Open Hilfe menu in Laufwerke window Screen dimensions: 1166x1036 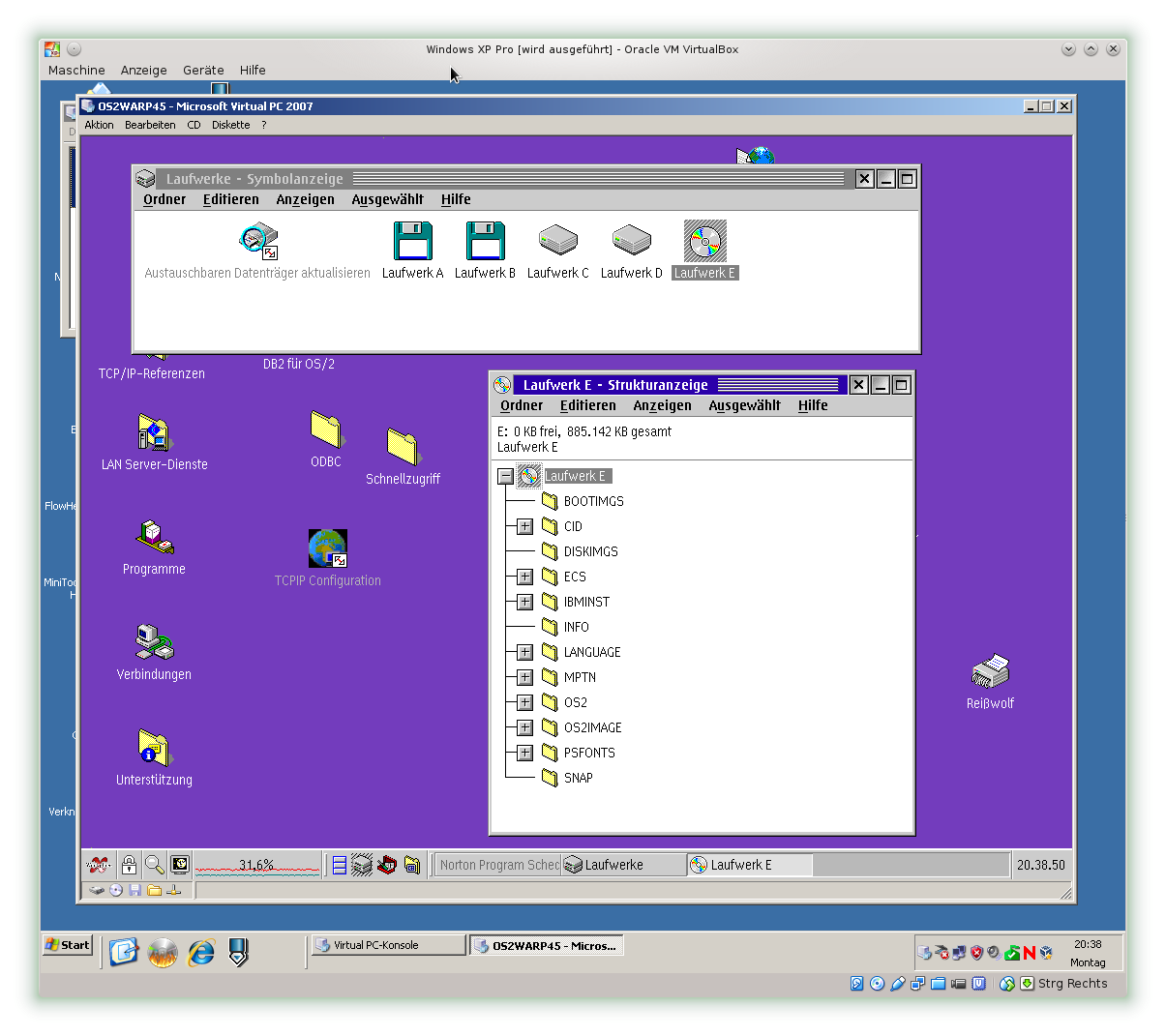tap(456, 199)
